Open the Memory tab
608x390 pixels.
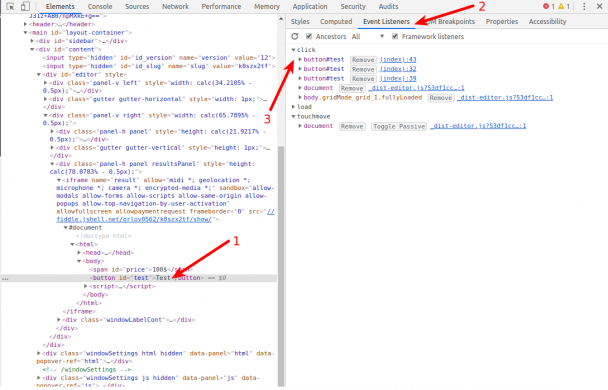[x=267, y=6]
